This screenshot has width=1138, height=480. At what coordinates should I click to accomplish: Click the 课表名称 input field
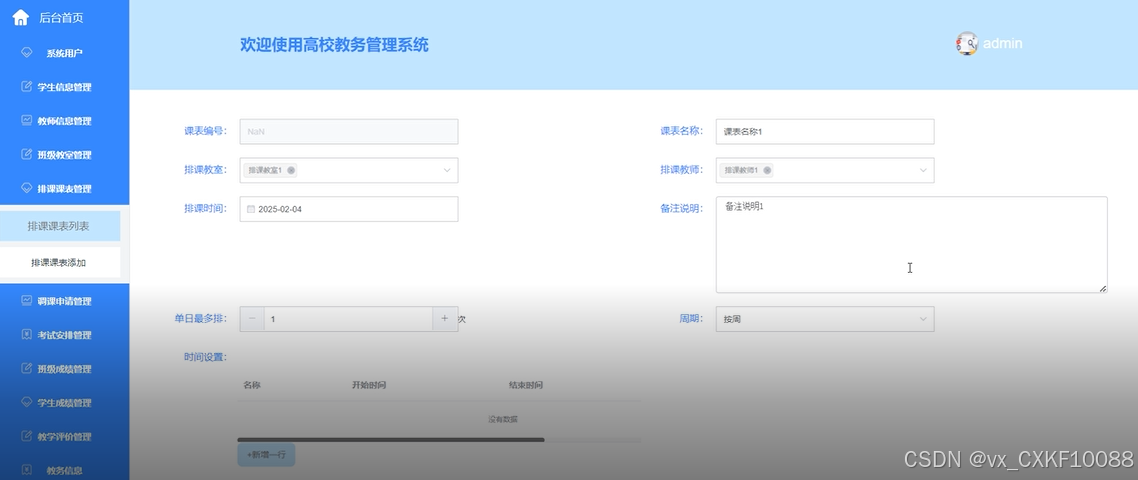coord(825,131)
